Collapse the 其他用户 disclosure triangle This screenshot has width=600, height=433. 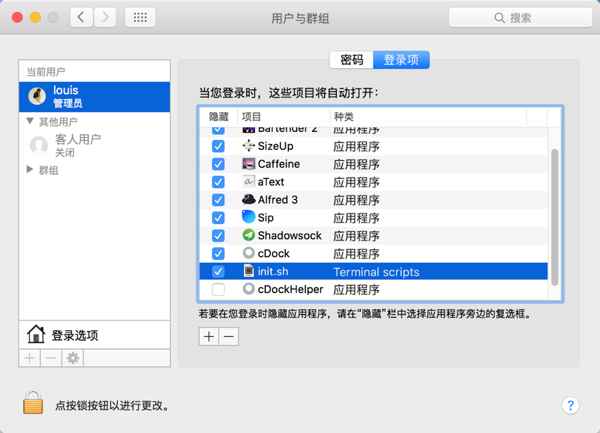pyautogui.click(x=30, y=121)
